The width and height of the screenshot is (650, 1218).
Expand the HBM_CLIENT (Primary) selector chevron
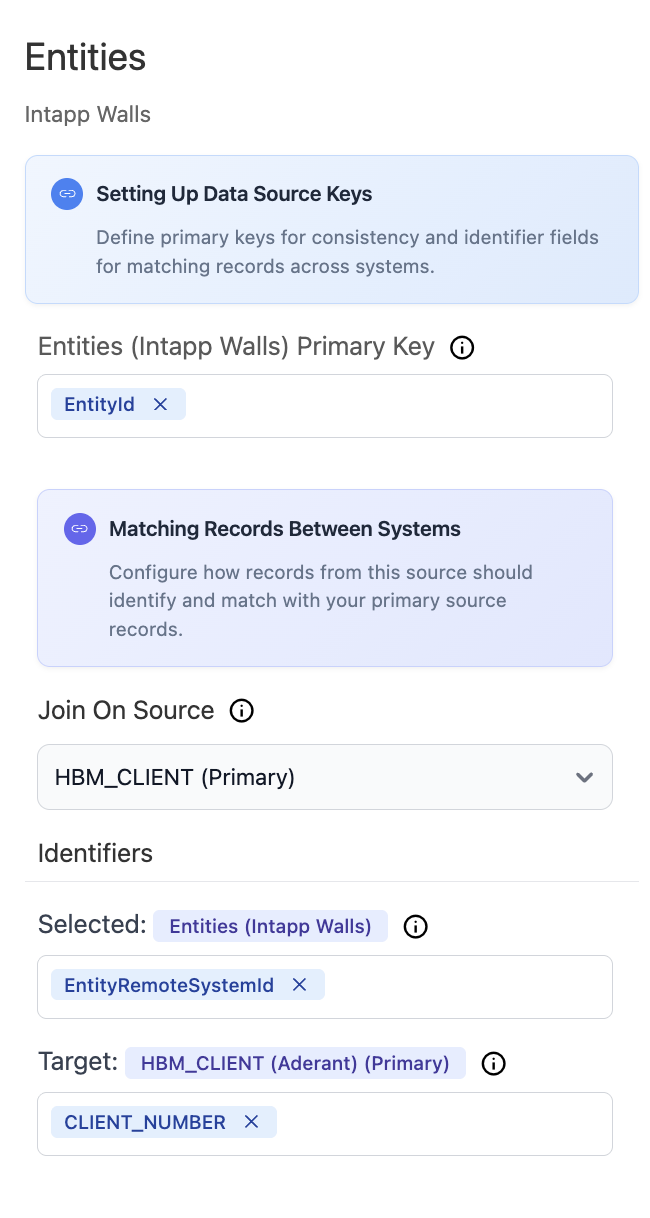pyautogui.click(x=584, y=777)
